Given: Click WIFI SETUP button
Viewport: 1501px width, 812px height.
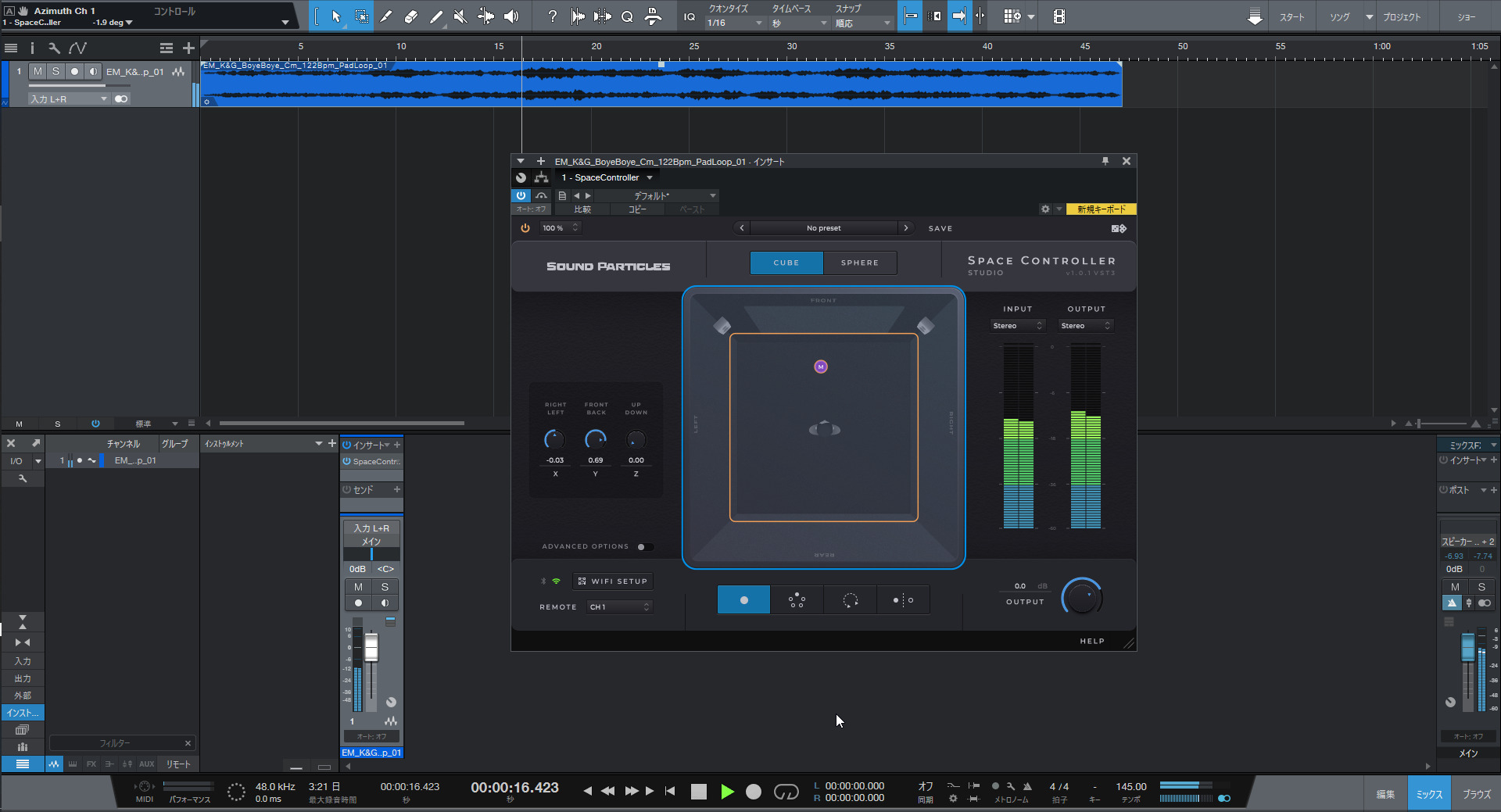Looking at the screenshot, I should point(614,581).
